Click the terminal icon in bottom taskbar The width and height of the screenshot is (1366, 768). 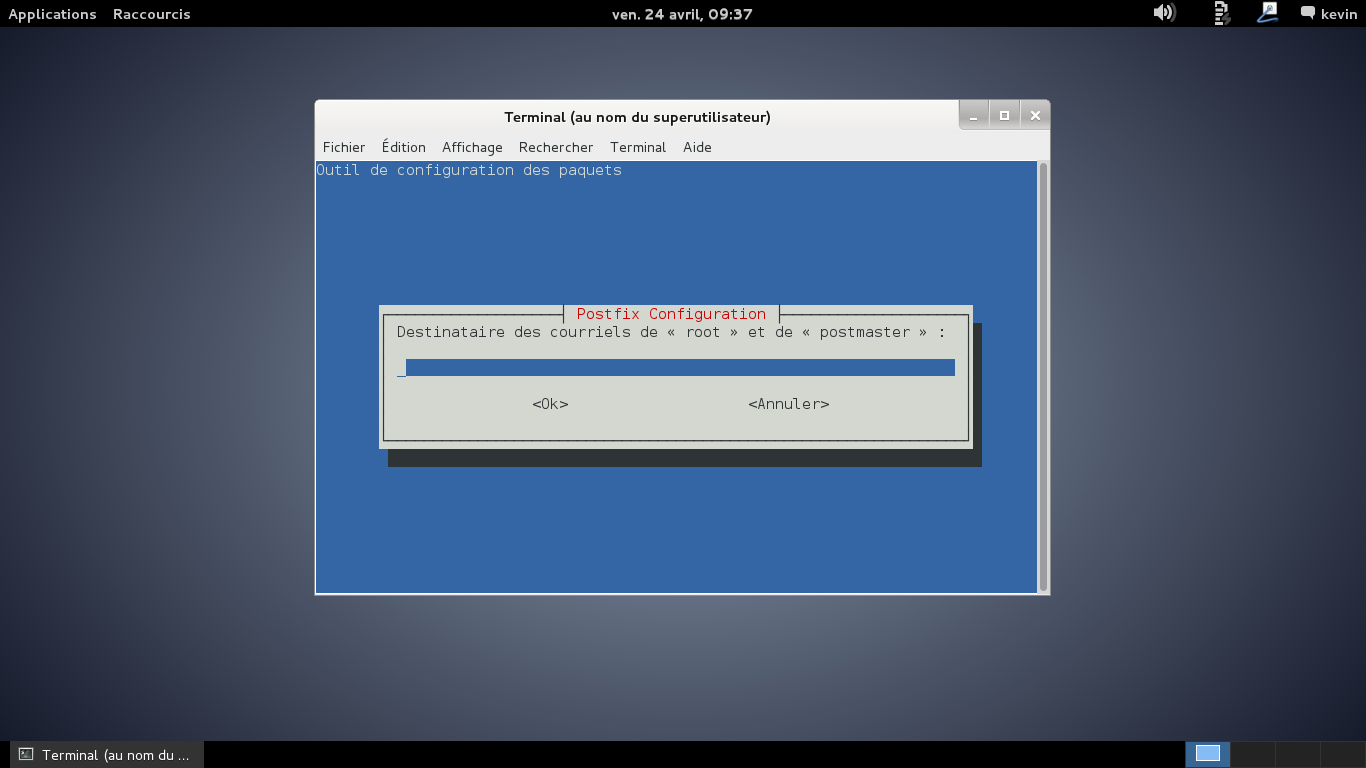(26, 754)
